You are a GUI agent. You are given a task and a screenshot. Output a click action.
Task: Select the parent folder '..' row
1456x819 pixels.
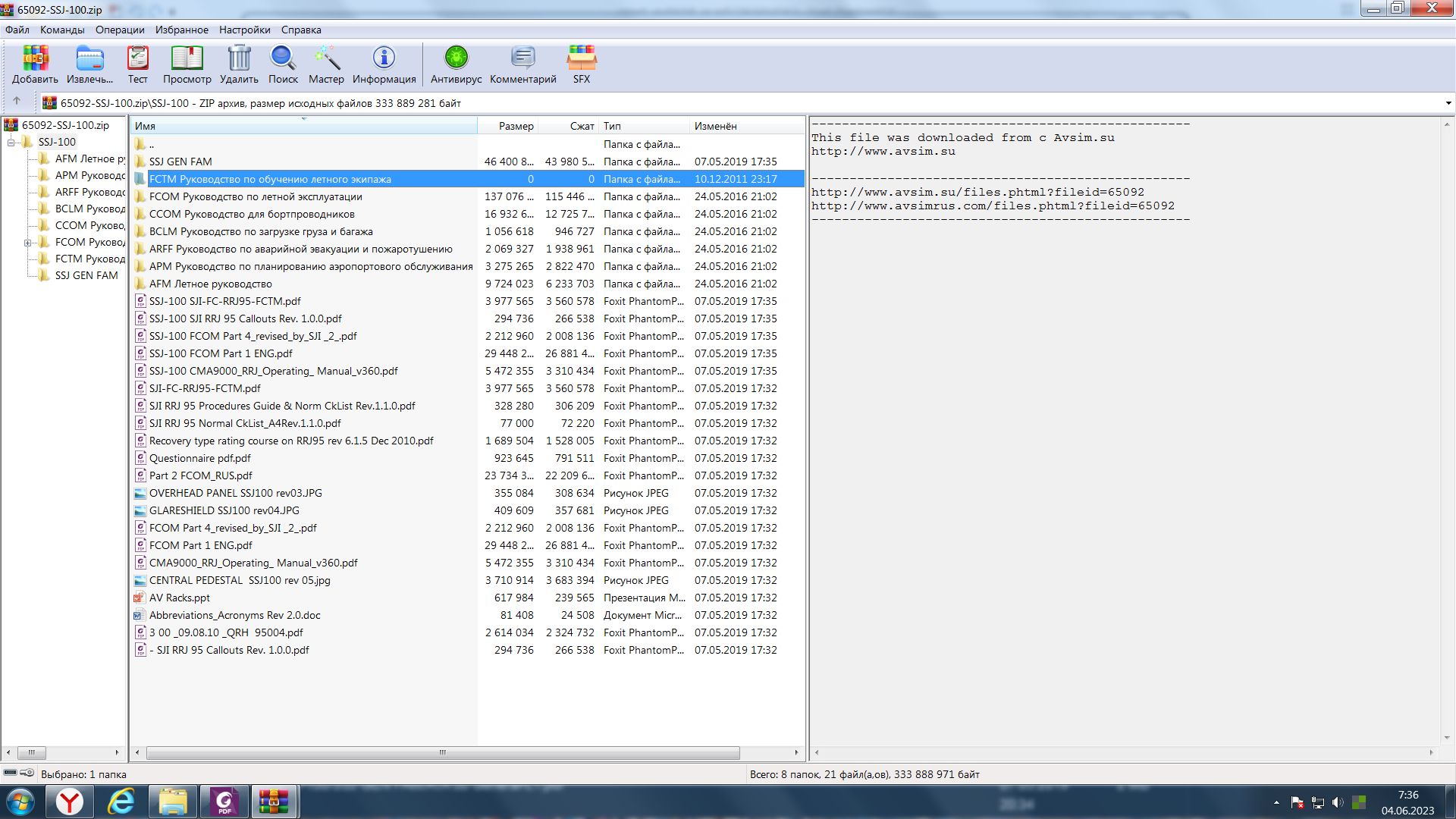[468, 144]
